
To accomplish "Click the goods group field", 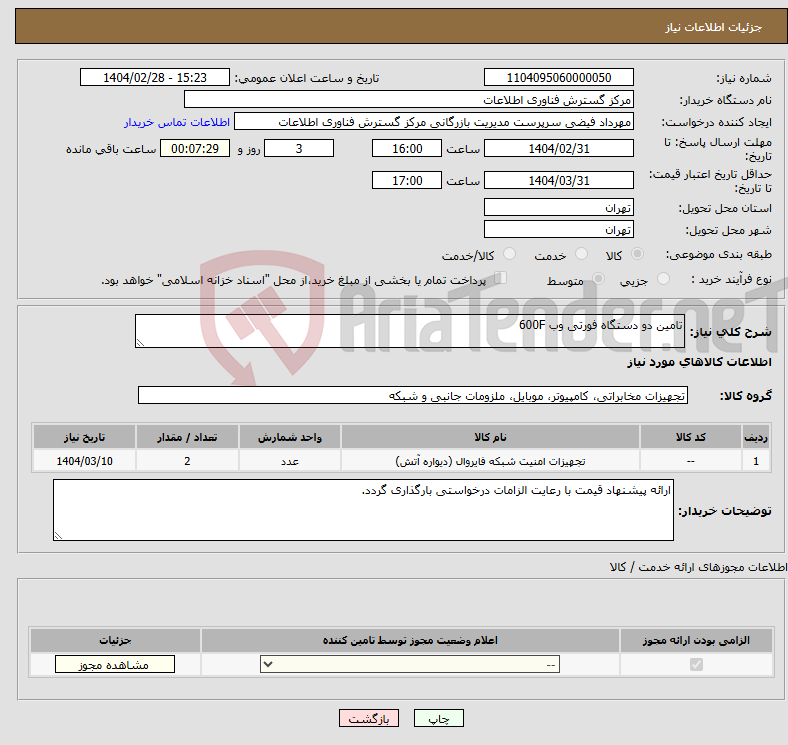I will click(x=413, y=395).
